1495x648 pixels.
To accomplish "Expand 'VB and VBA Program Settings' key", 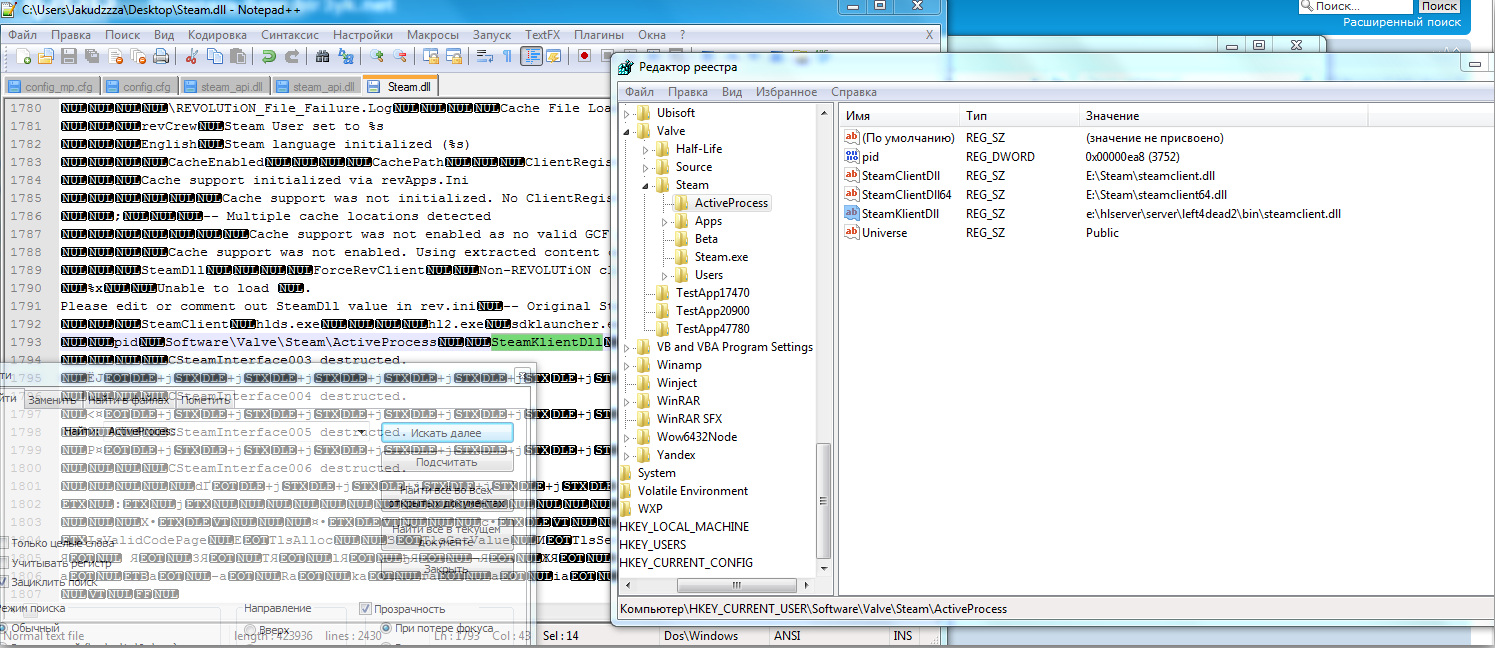I will tap(626, 347).
